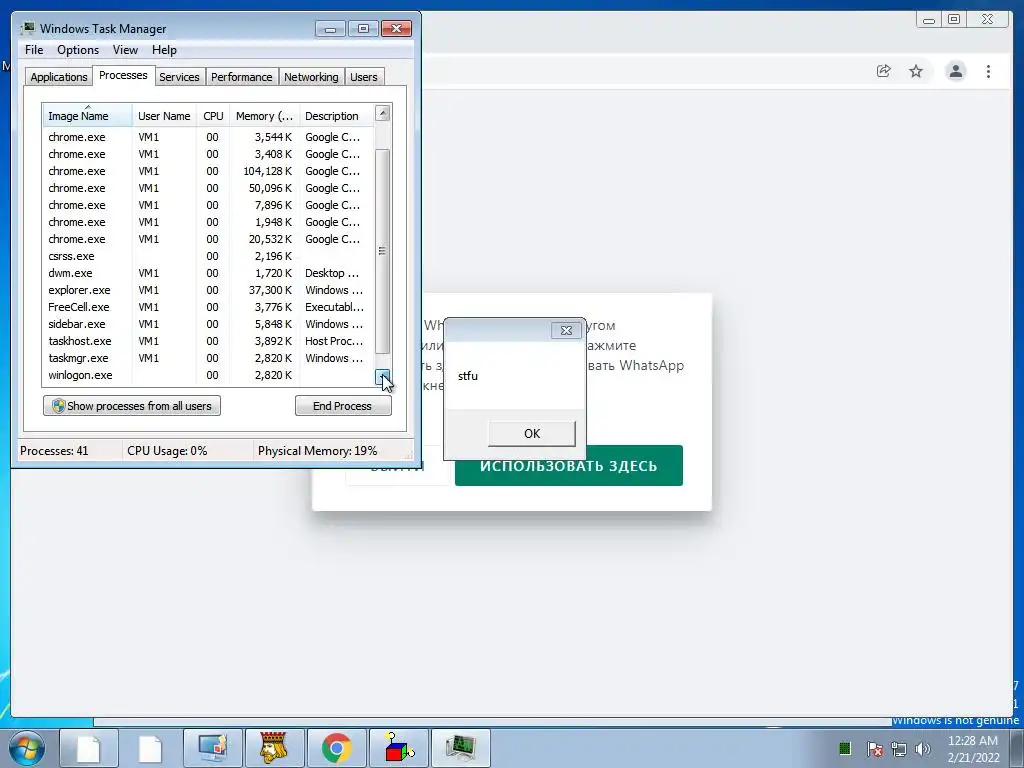Open the volume speaker tray icon
The image size is (1024, 768).
point(923,749)
